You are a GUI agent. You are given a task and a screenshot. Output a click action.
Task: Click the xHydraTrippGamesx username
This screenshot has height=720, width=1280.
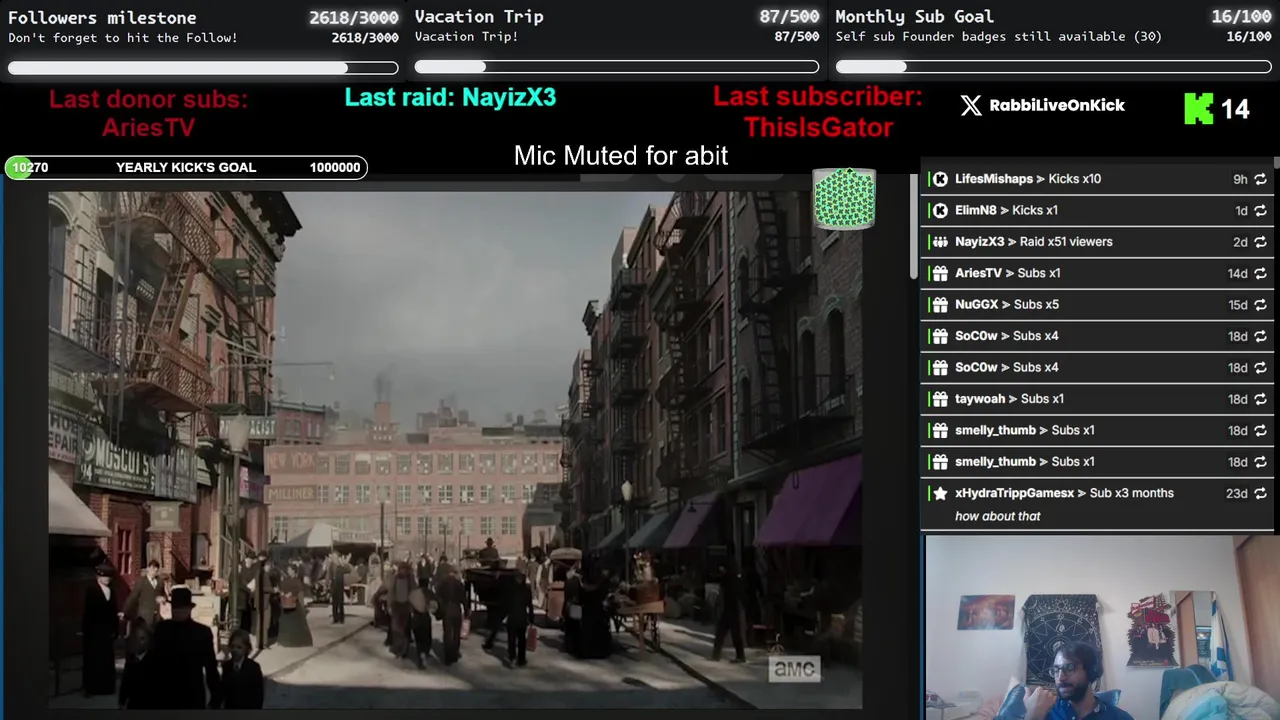point(1014,493)
